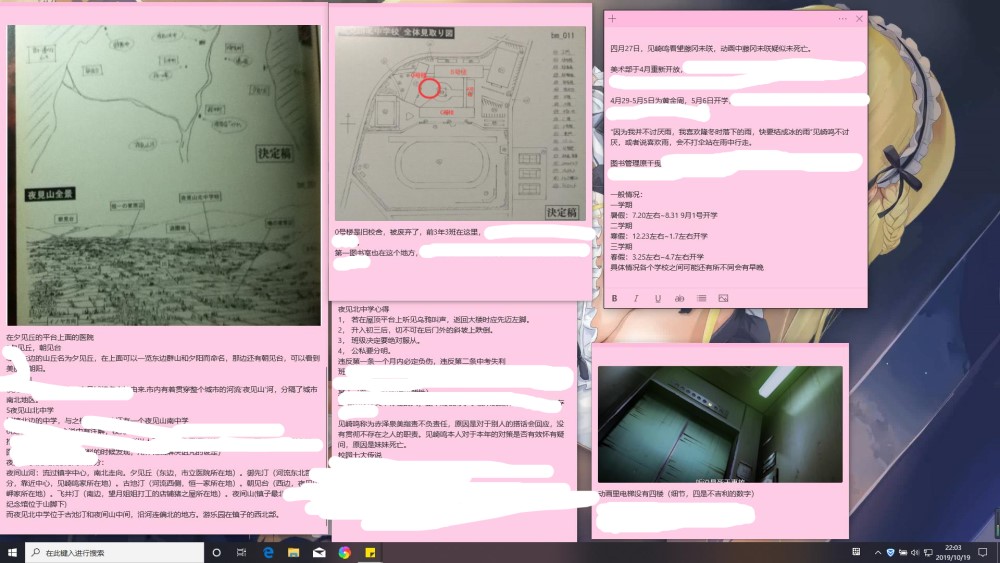The width and height of the screenshot is (1000, 563).
Task: Open the colorful round app on taskbar
Action: pyautogui.click(x=344, y=552)
